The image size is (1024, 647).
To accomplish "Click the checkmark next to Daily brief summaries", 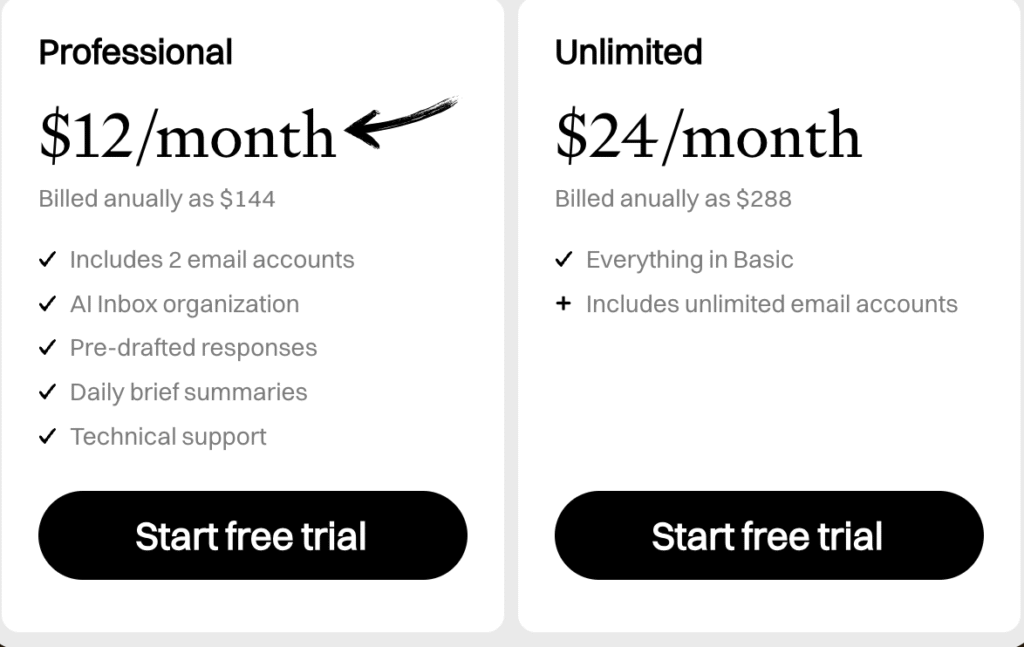I will [47, 392].
